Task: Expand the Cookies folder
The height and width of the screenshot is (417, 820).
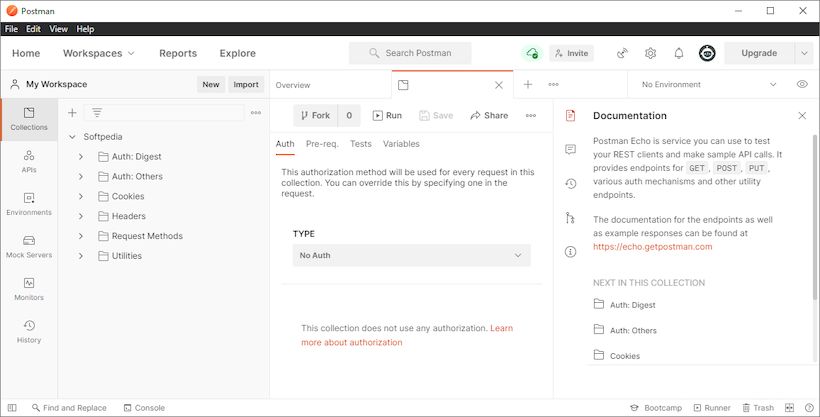Action: [x=81, y=196]
